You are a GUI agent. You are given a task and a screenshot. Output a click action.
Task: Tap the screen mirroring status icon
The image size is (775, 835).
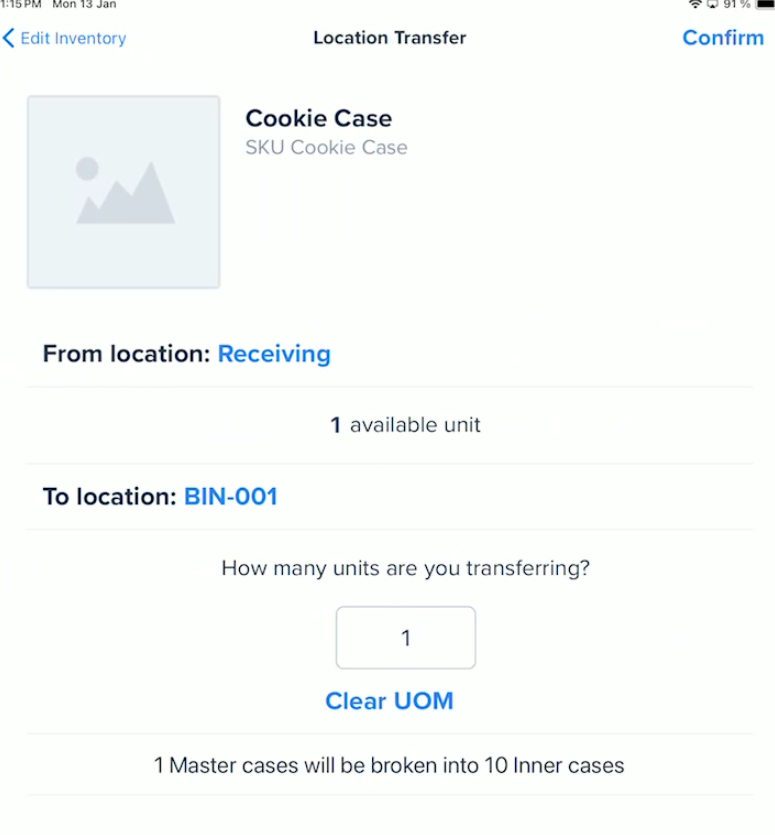tap(712, 4)
